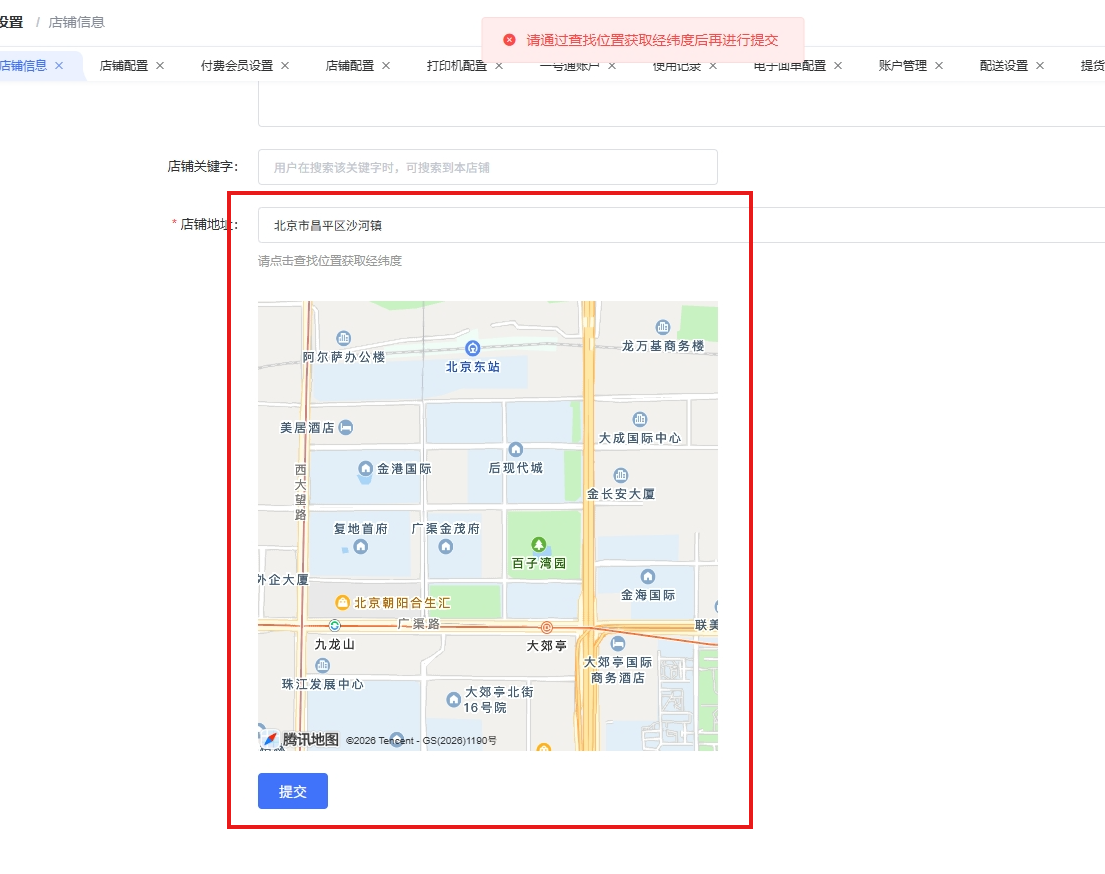Select the 美居酒店 hotel icon

(x=346, y=427)
